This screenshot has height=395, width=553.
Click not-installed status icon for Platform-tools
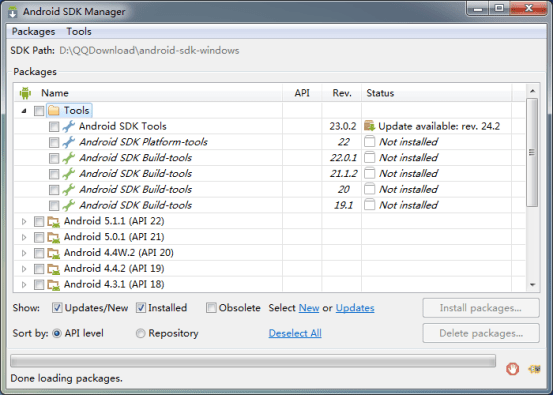point(369,141)
